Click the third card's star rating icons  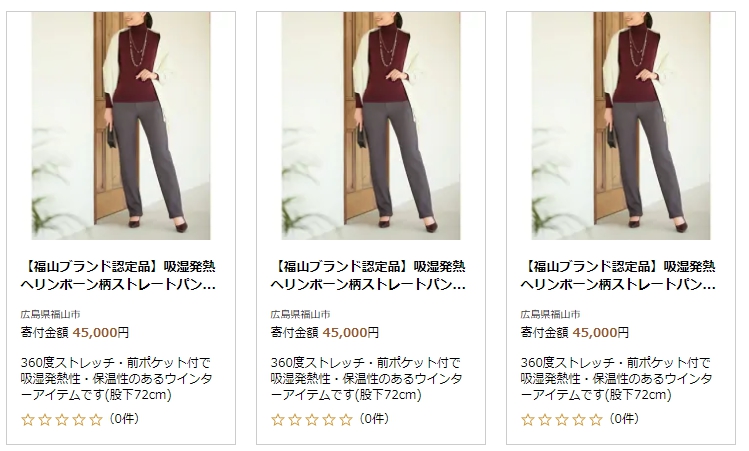(562, 420)
